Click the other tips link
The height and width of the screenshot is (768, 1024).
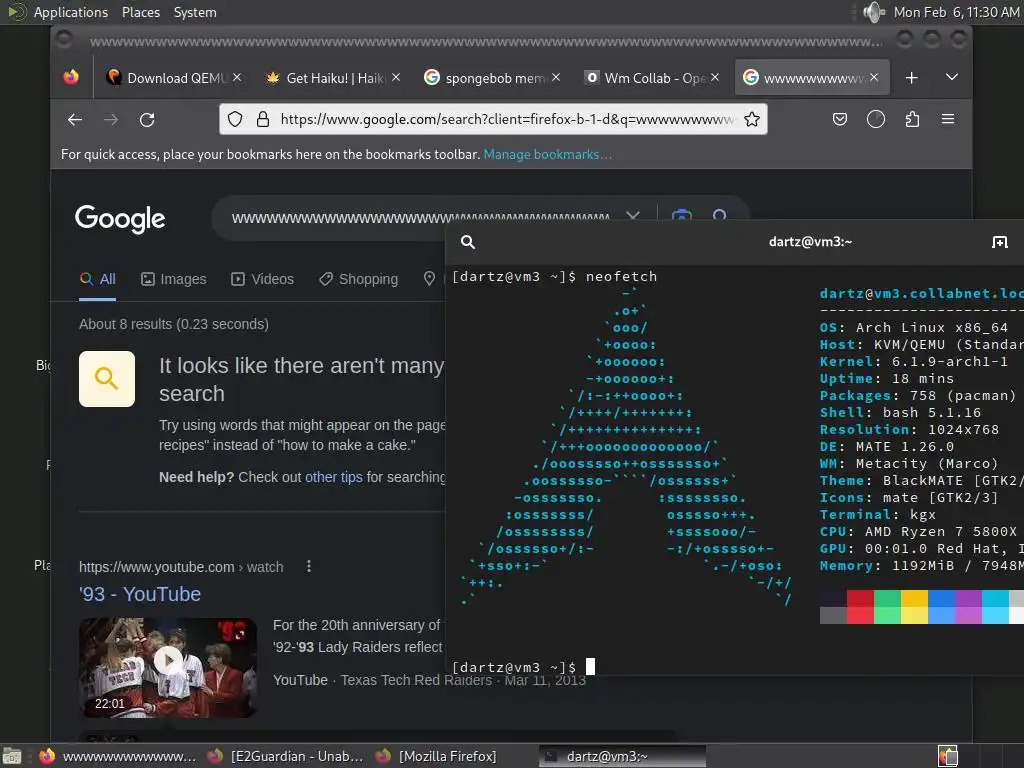334,477
